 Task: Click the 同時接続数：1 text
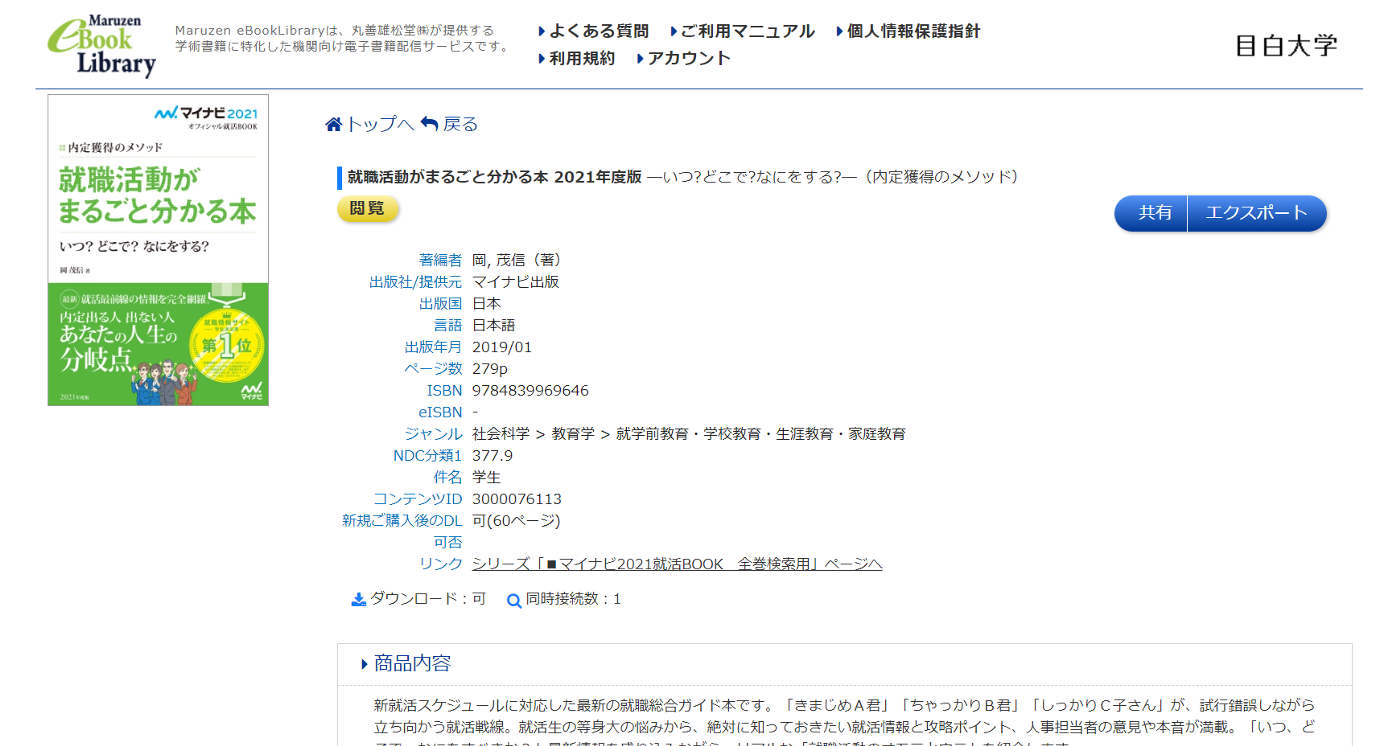573,599
